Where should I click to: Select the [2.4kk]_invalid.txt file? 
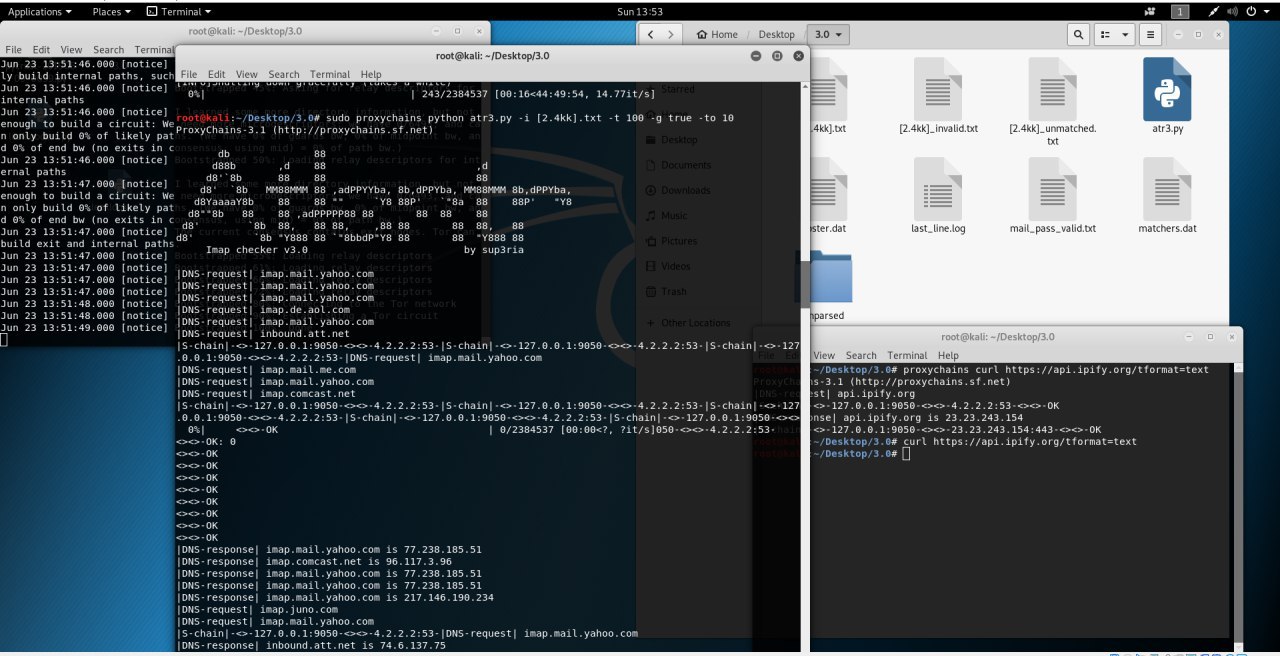coord(938,96)
